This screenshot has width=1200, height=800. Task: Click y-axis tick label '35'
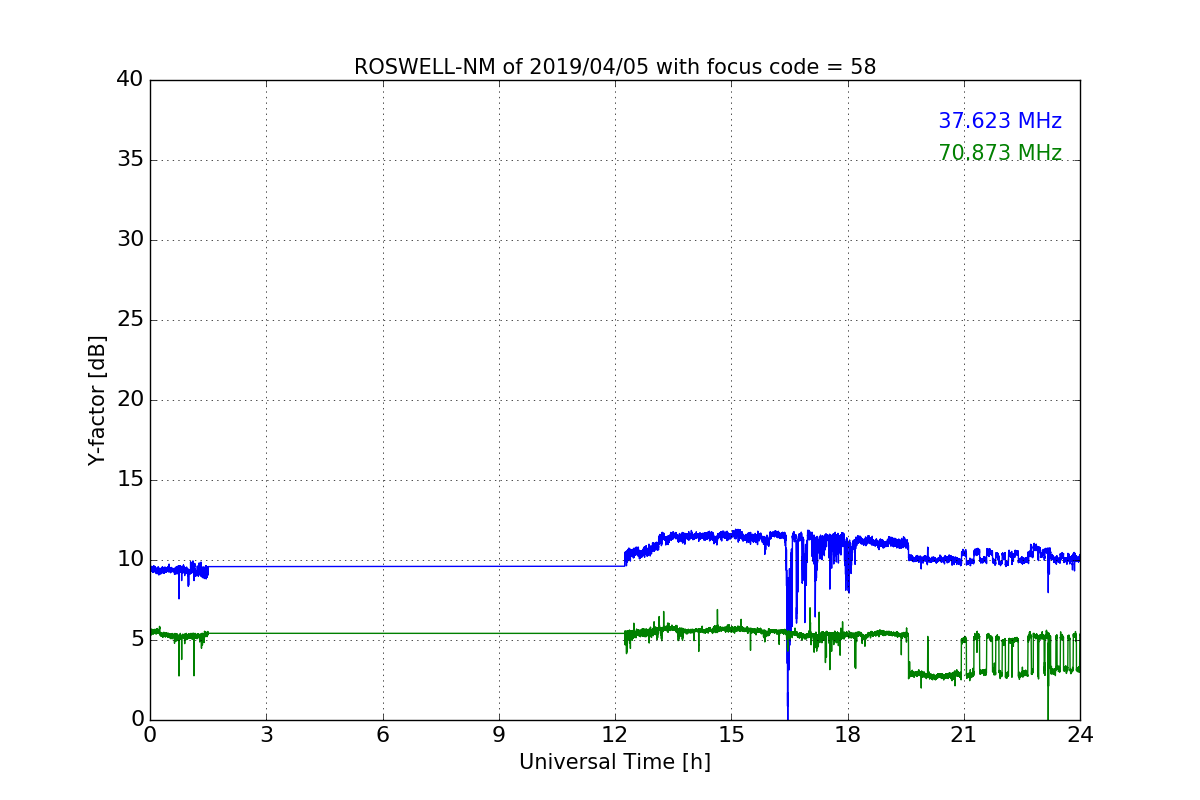pyautogui.click(x=131, y=159)
